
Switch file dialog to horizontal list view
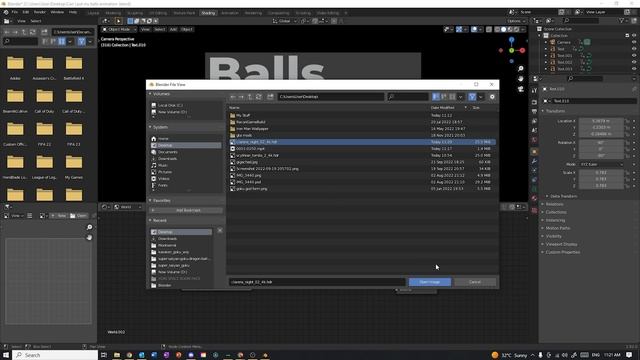[x=444, y=97]
